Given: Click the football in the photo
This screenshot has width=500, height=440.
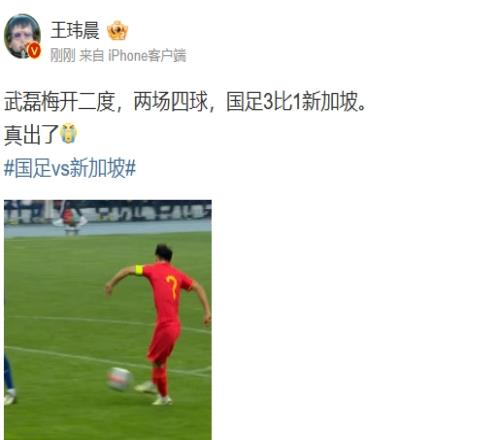Looking at the screenshot, I should (x=120, y=379).
